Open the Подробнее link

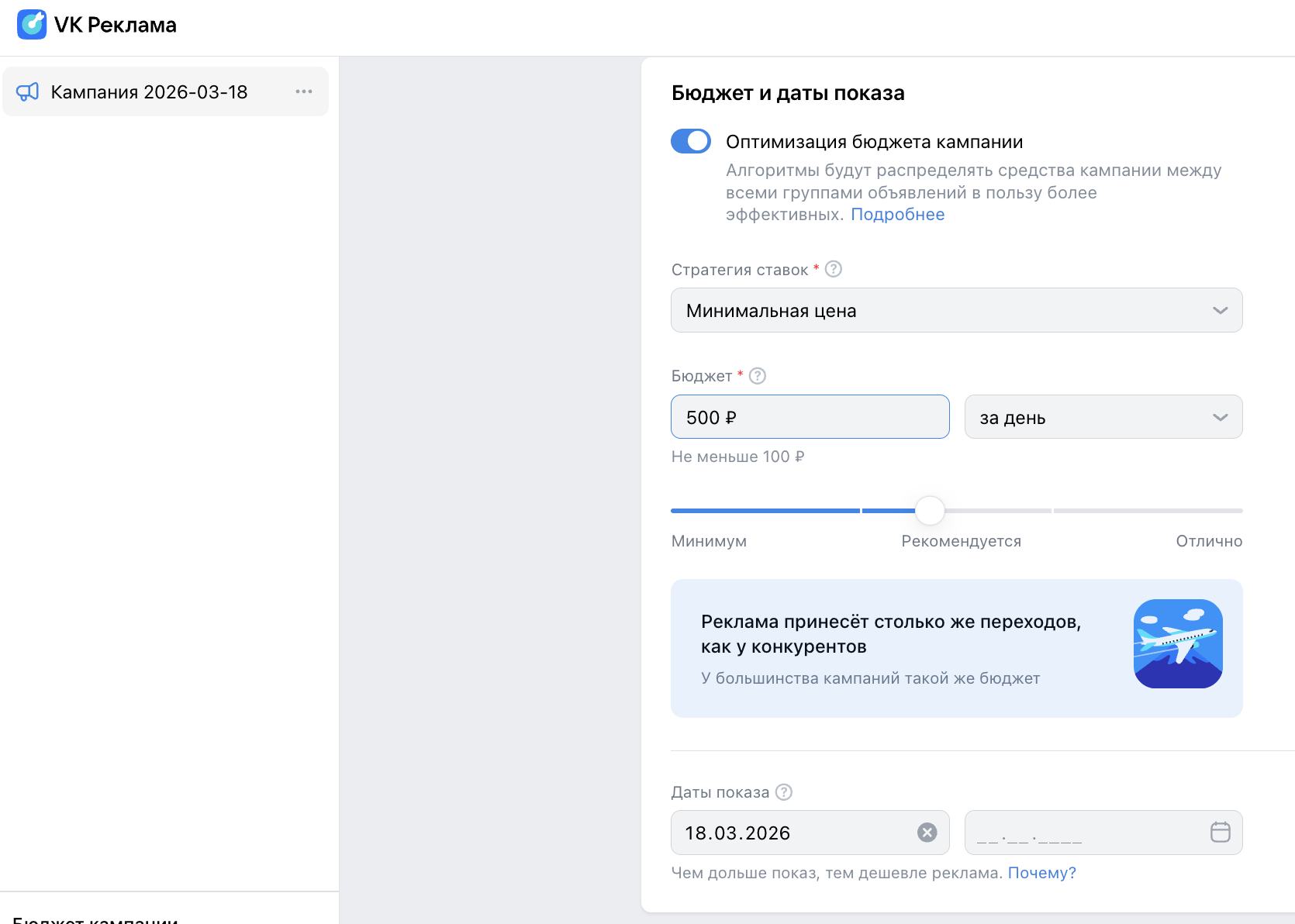[x=898, y=214]
